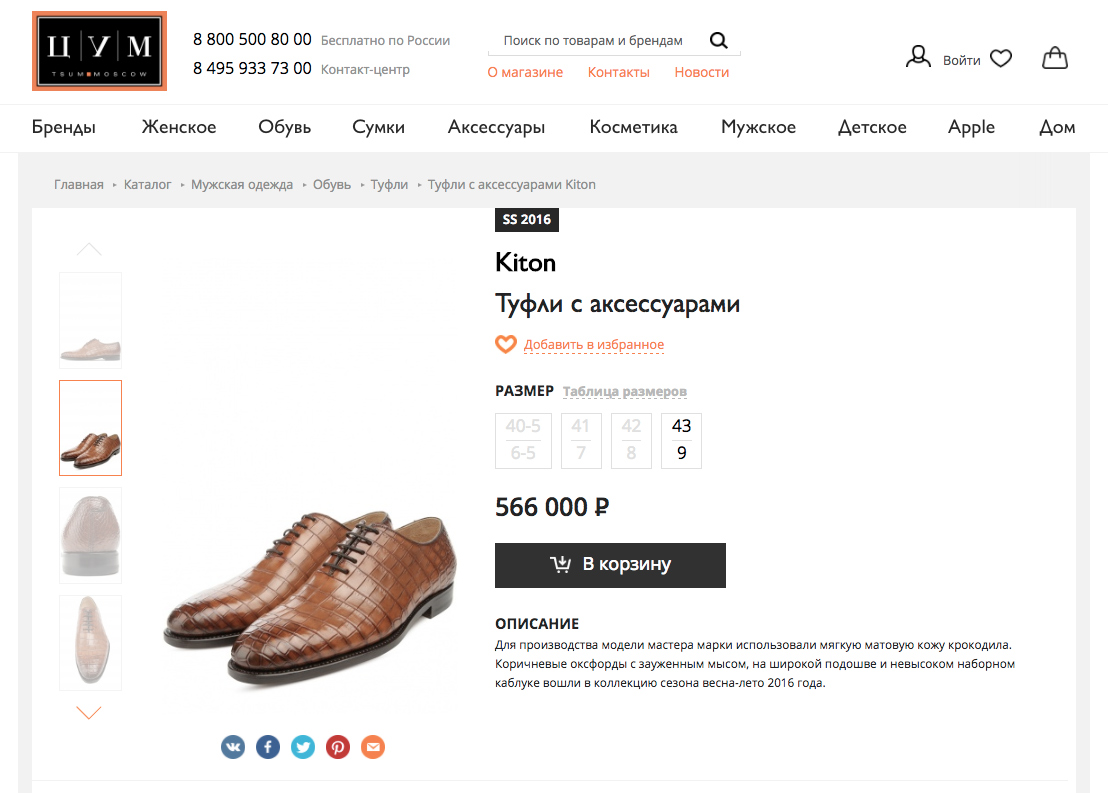Click the search magnifier icon
The width and height of the screenshot is (1108, 793).
tap(718, 41)
